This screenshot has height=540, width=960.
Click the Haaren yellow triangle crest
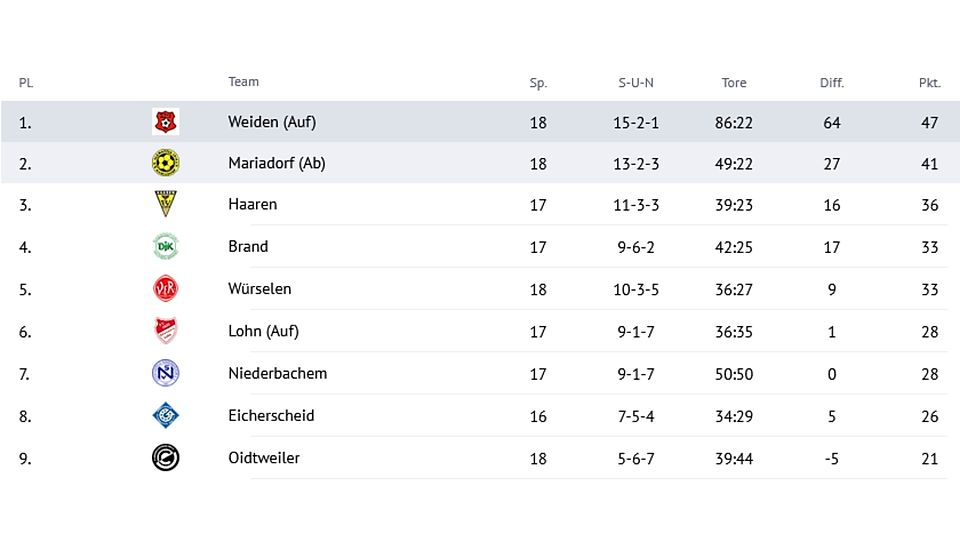coord(165,204)
